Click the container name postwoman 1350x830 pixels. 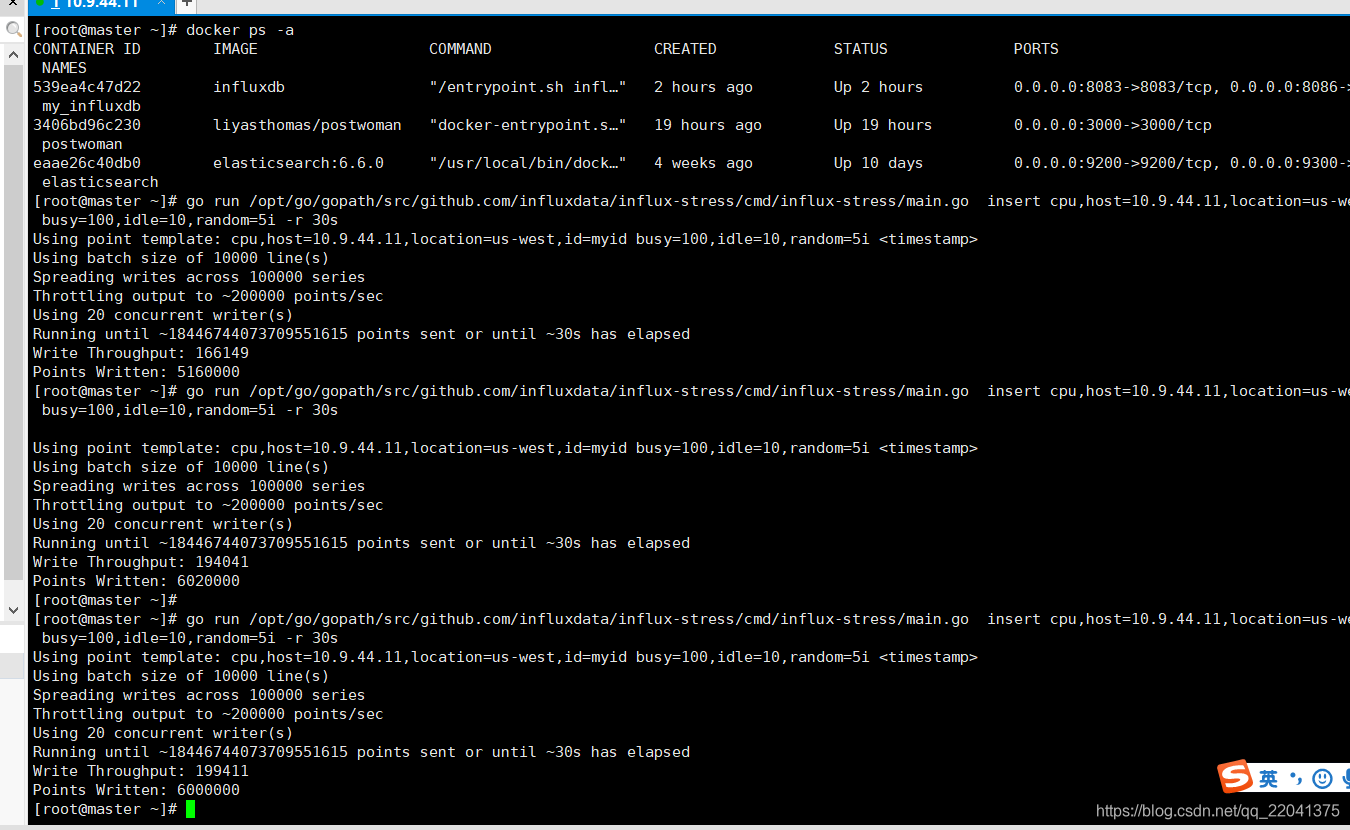pos(82,144)
